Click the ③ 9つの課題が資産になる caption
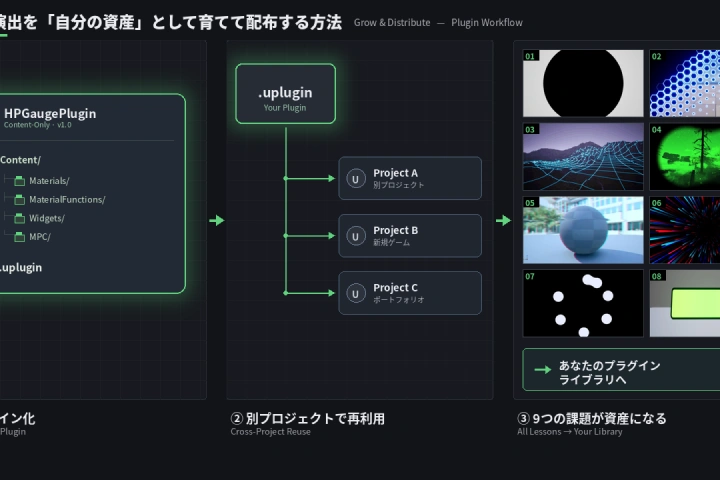The width and height of the screenshot is (720, 480). (591, 418)
